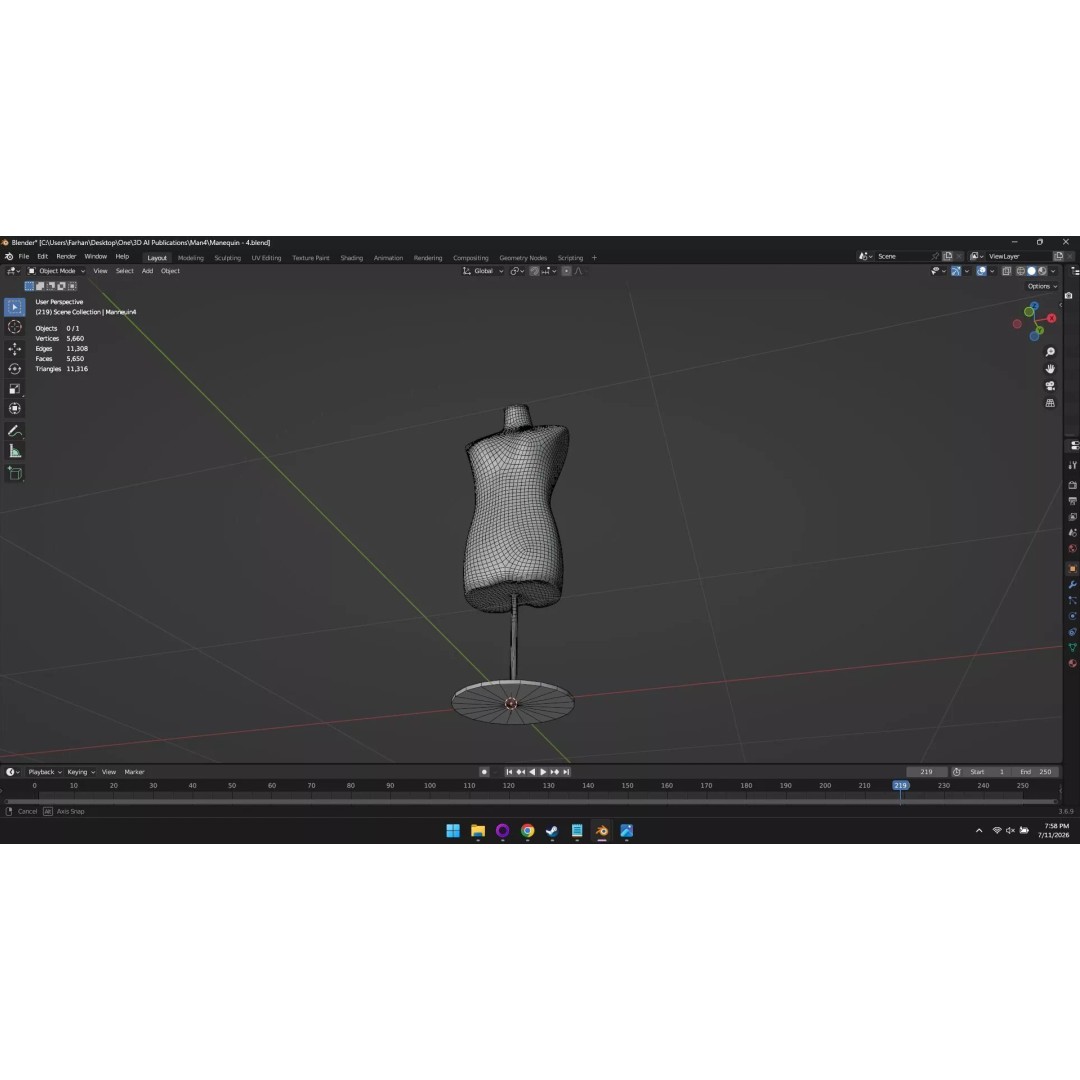Switch to the Modeling workspace tab
Viewport: 1080px width, 1080px height.
click(191, 258)
